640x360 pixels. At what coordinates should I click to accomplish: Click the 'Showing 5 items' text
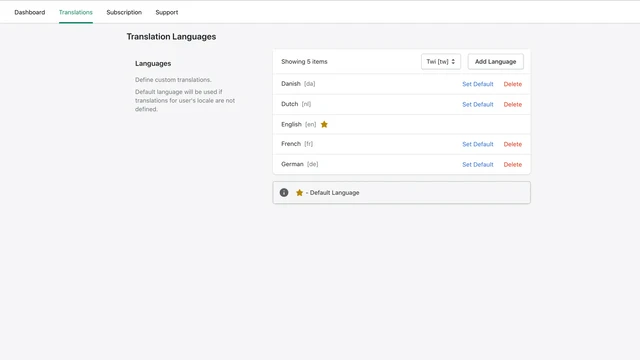point(304,62)
